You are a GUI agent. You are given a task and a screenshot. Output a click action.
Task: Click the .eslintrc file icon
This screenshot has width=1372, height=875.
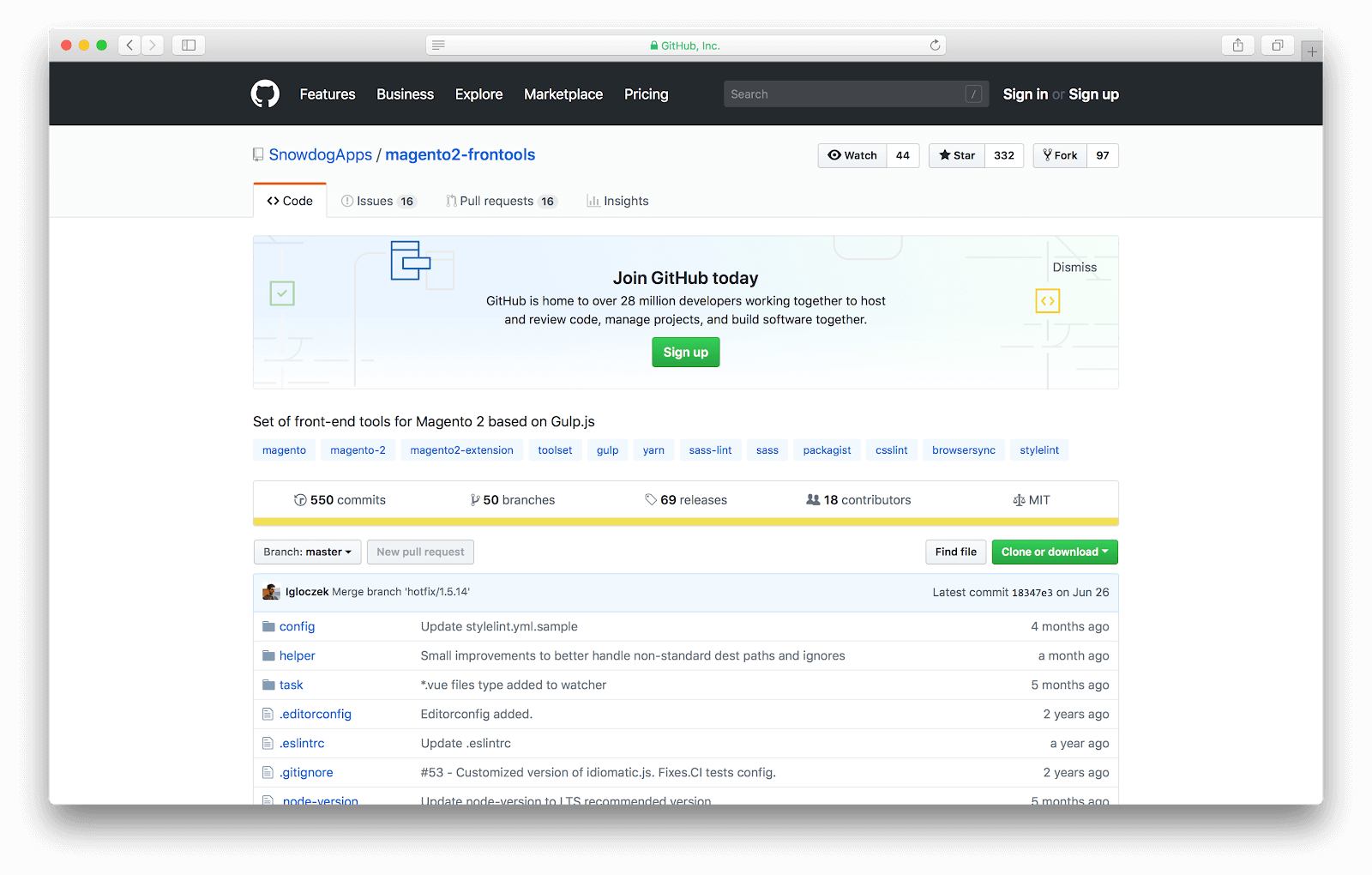[268, 743]
